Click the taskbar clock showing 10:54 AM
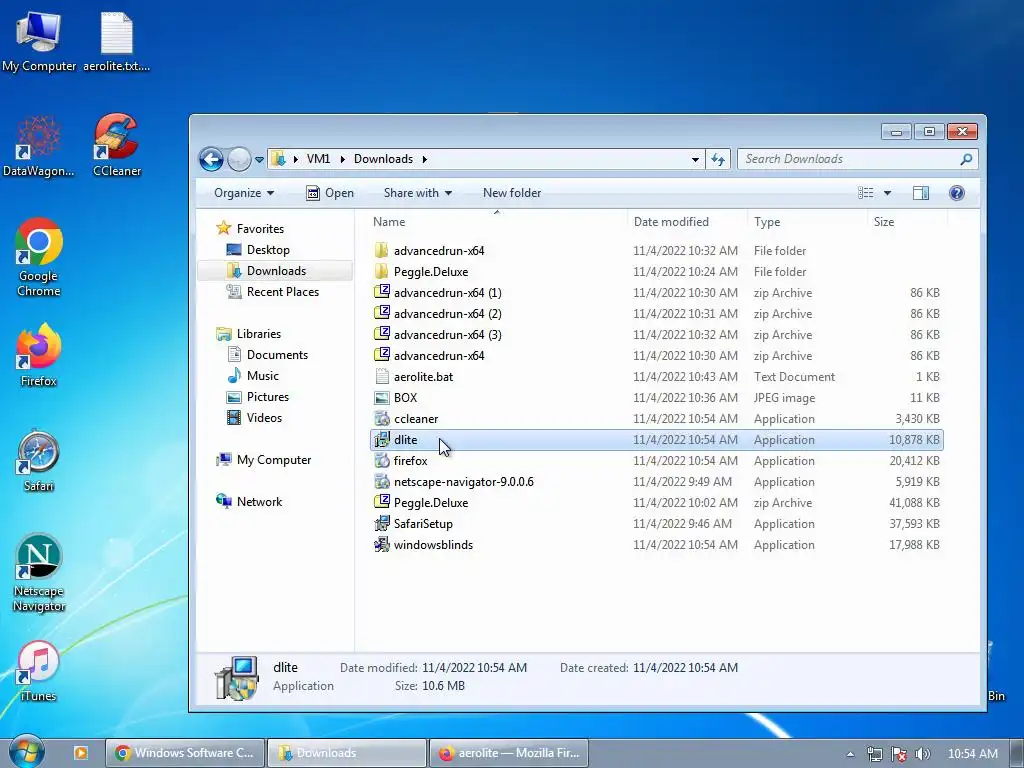The height and width of the screenshot is (768, 1024). pos(972,754)
